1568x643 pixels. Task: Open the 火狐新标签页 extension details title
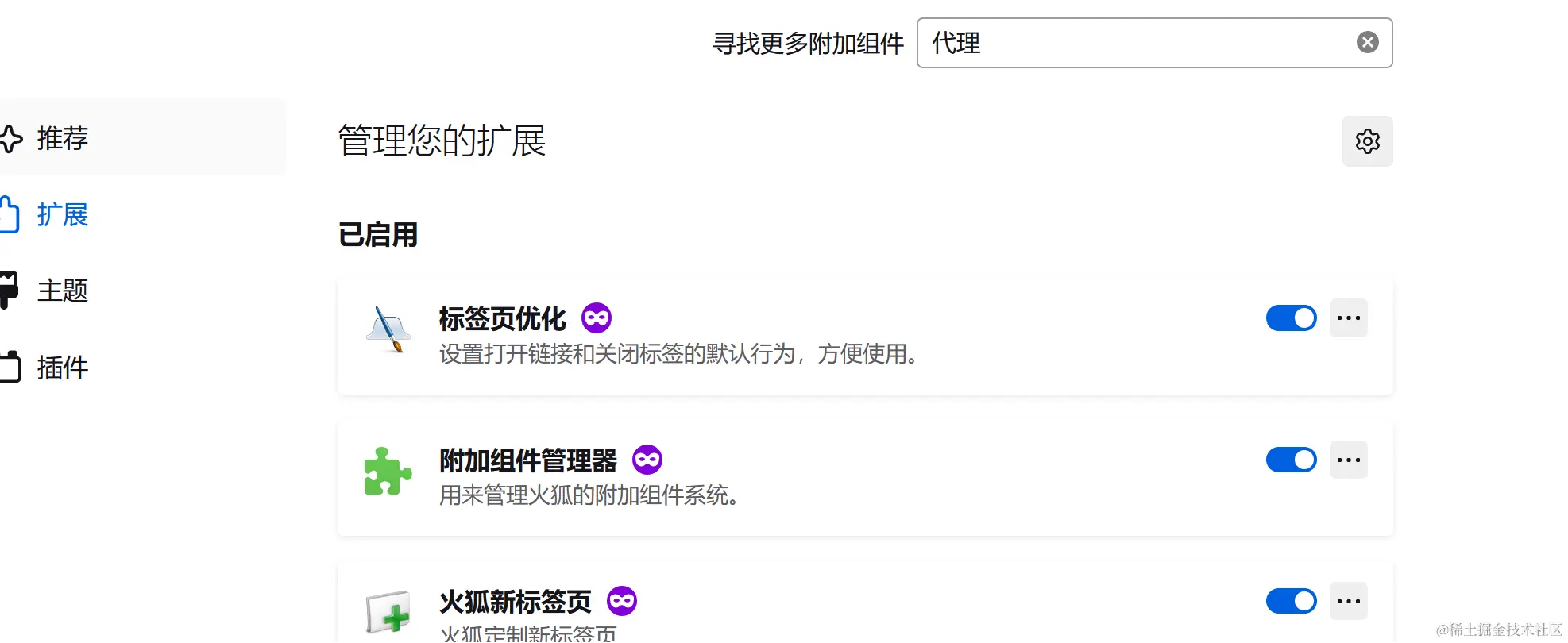516,601
